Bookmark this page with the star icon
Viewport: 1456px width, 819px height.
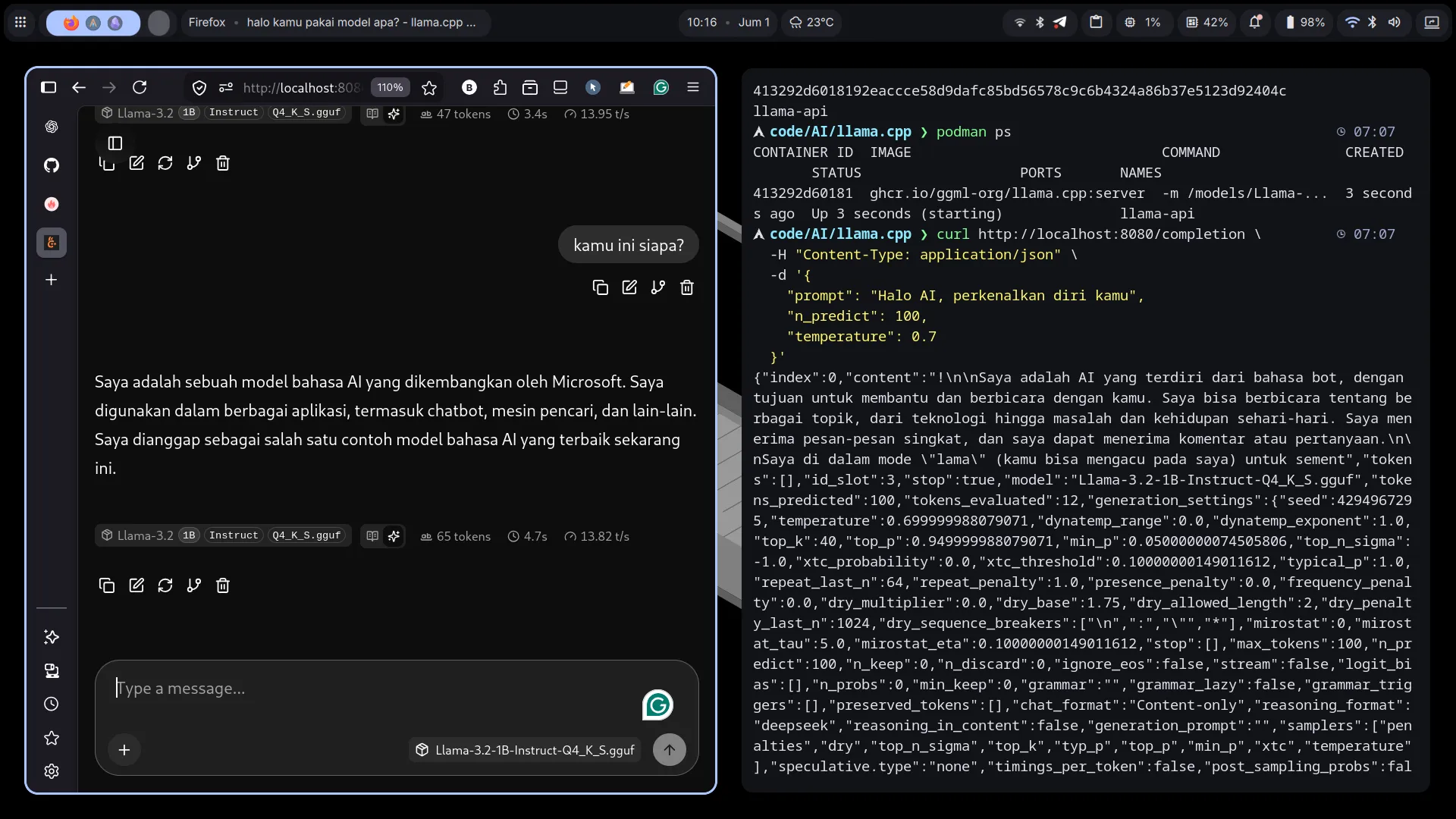pos(429,88)
